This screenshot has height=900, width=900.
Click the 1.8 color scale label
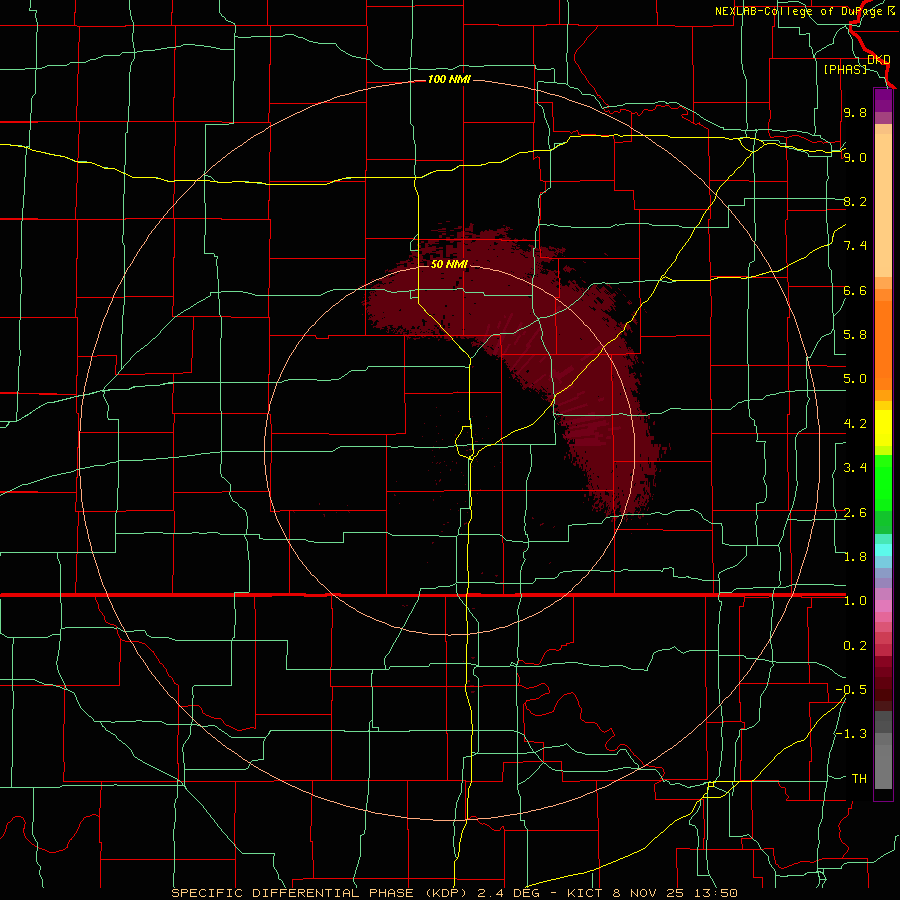point(855,557)
